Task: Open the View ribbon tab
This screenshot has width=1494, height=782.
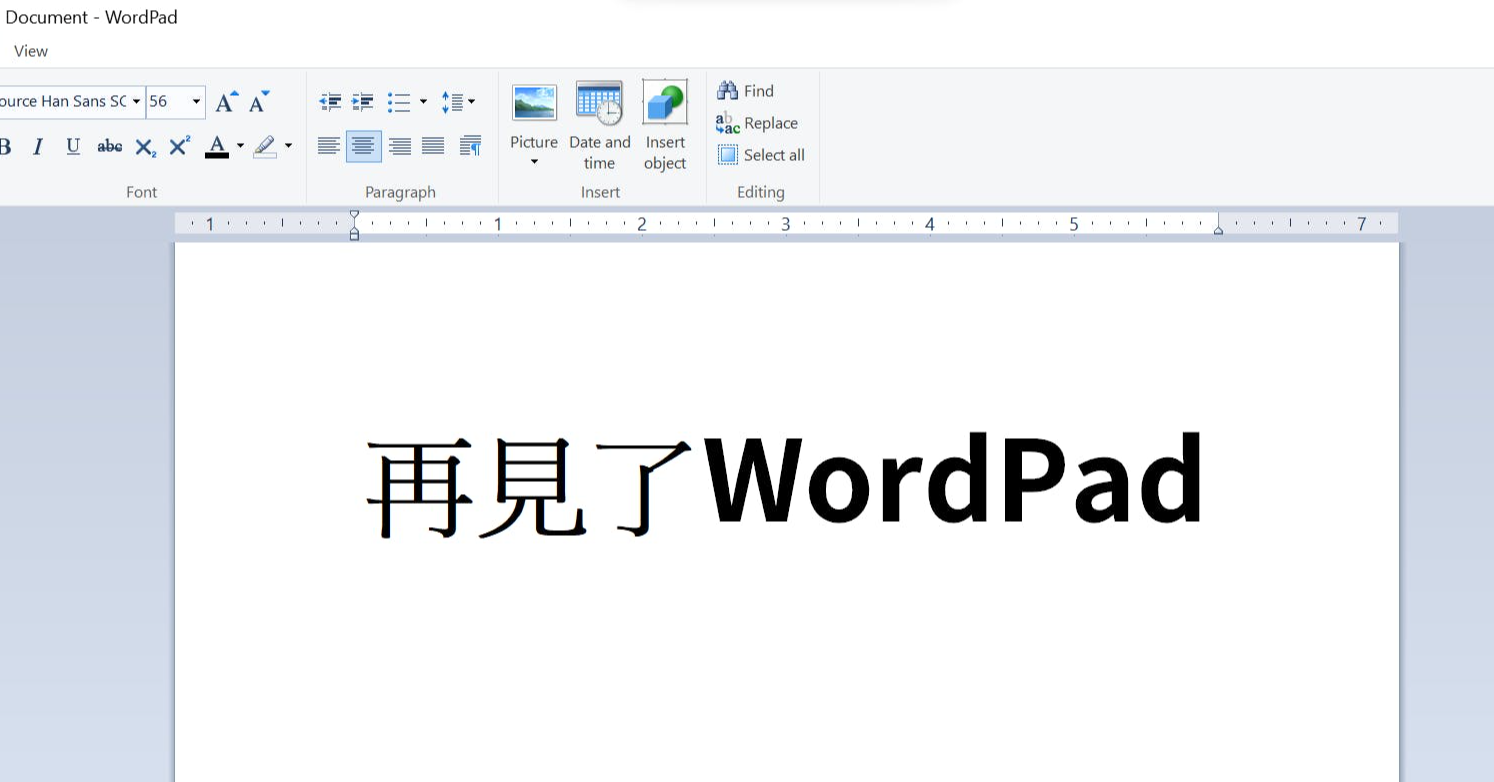Action: [31, 51]
